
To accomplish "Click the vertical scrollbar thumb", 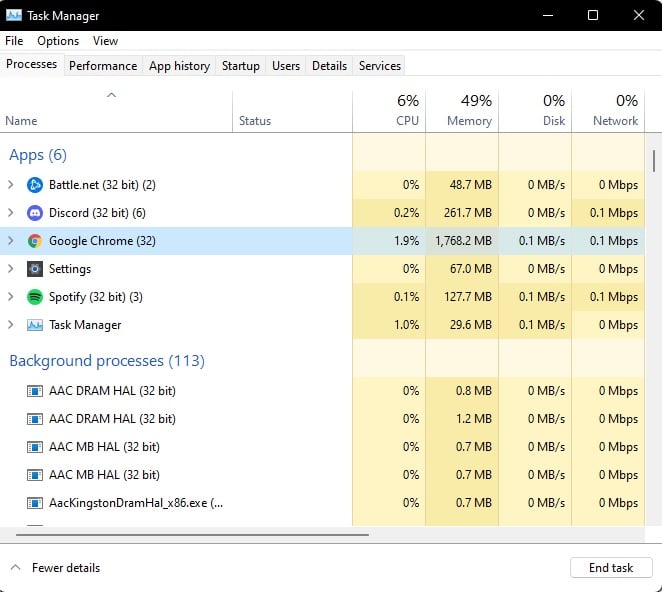I will tap(654, 160).
